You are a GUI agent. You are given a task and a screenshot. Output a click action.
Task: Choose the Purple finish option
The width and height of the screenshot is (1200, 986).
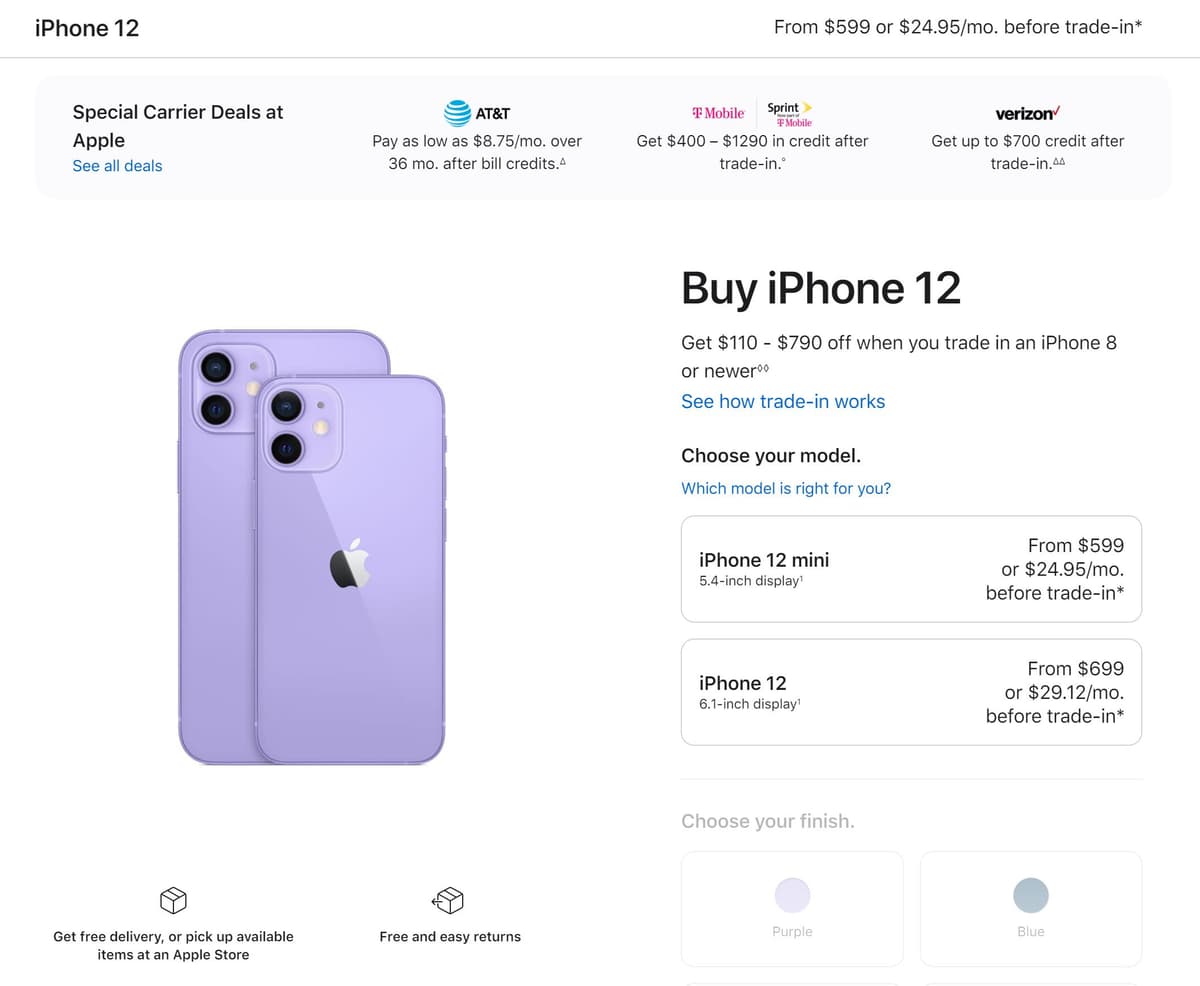792,908
